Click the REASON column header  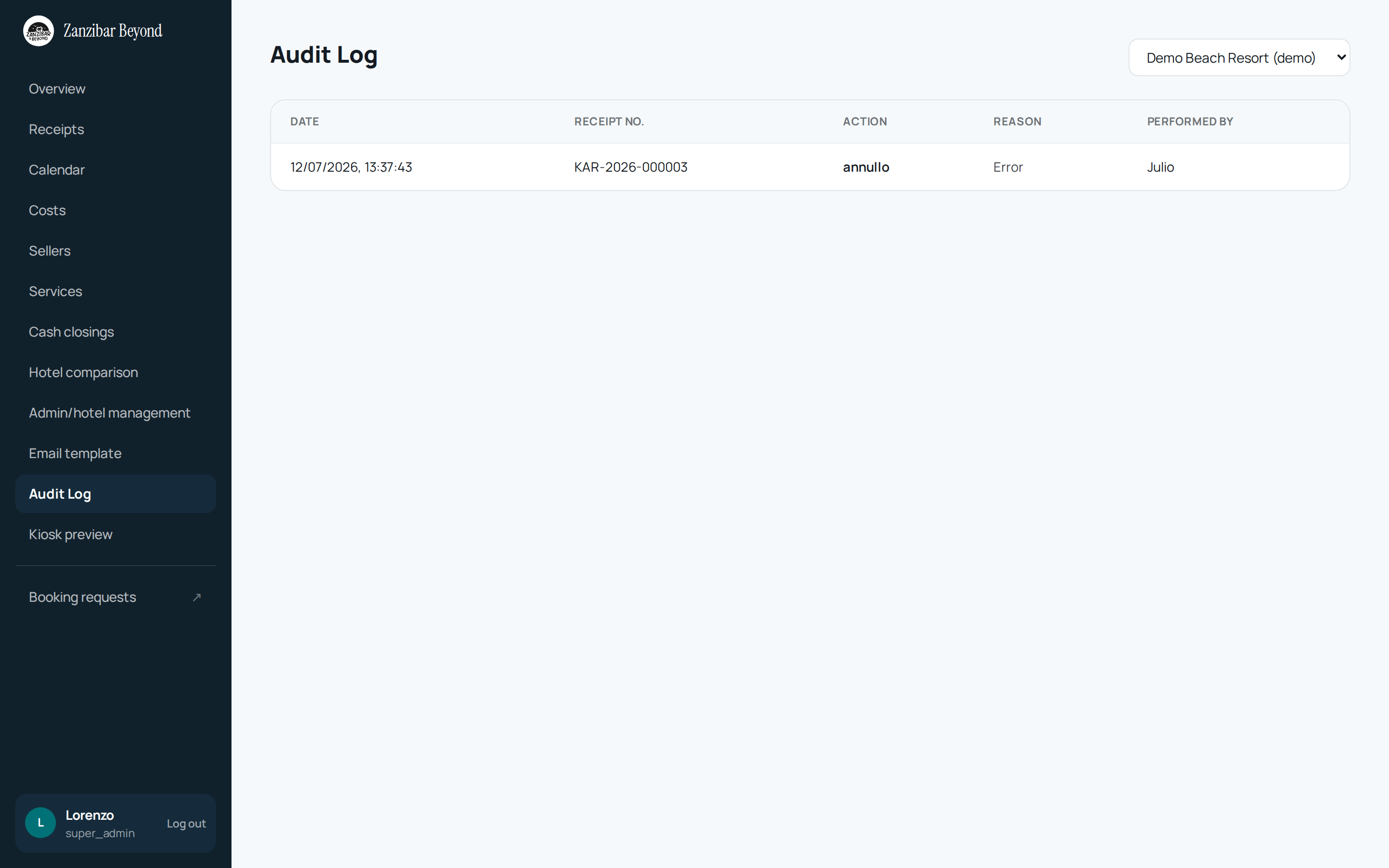click(1017, 121)
